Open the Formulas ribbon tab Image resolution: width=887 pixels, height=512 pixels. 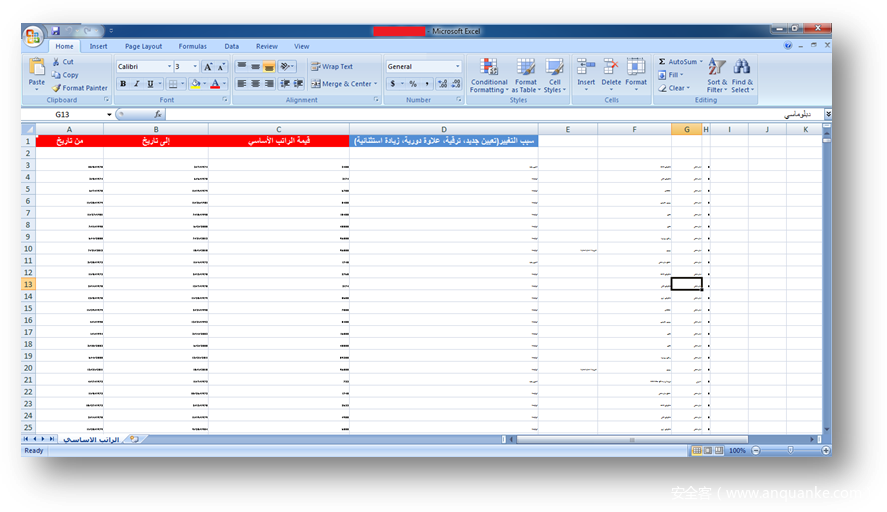click(x=193, y=46)
